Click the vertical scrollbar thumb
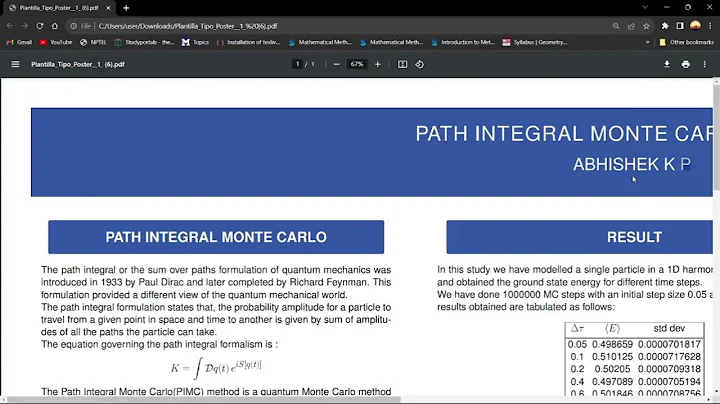 (716, 138)
